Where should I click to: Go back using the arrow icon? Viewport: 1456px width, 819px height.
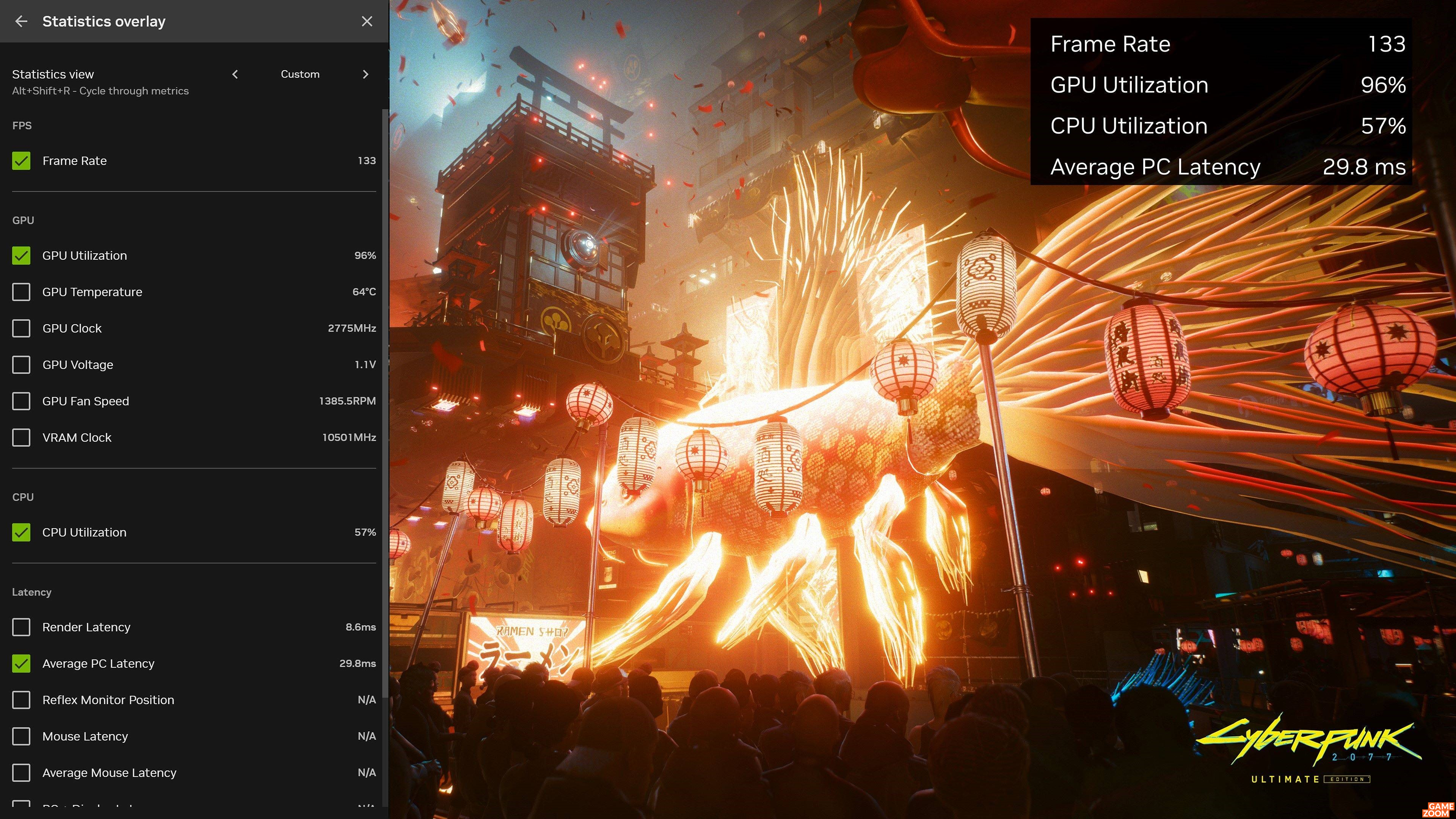[21, 22]
